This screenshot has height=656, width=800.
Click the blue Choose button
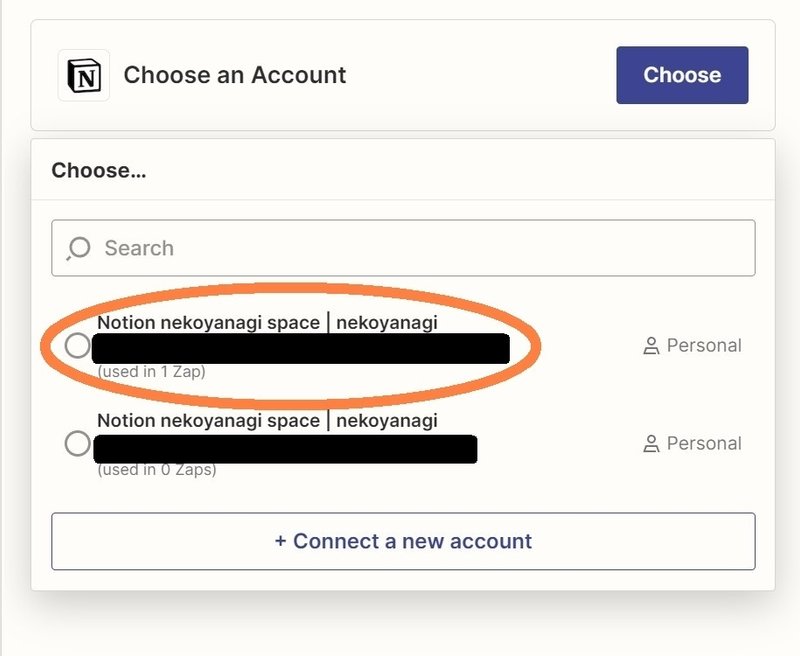pos(682,75)
